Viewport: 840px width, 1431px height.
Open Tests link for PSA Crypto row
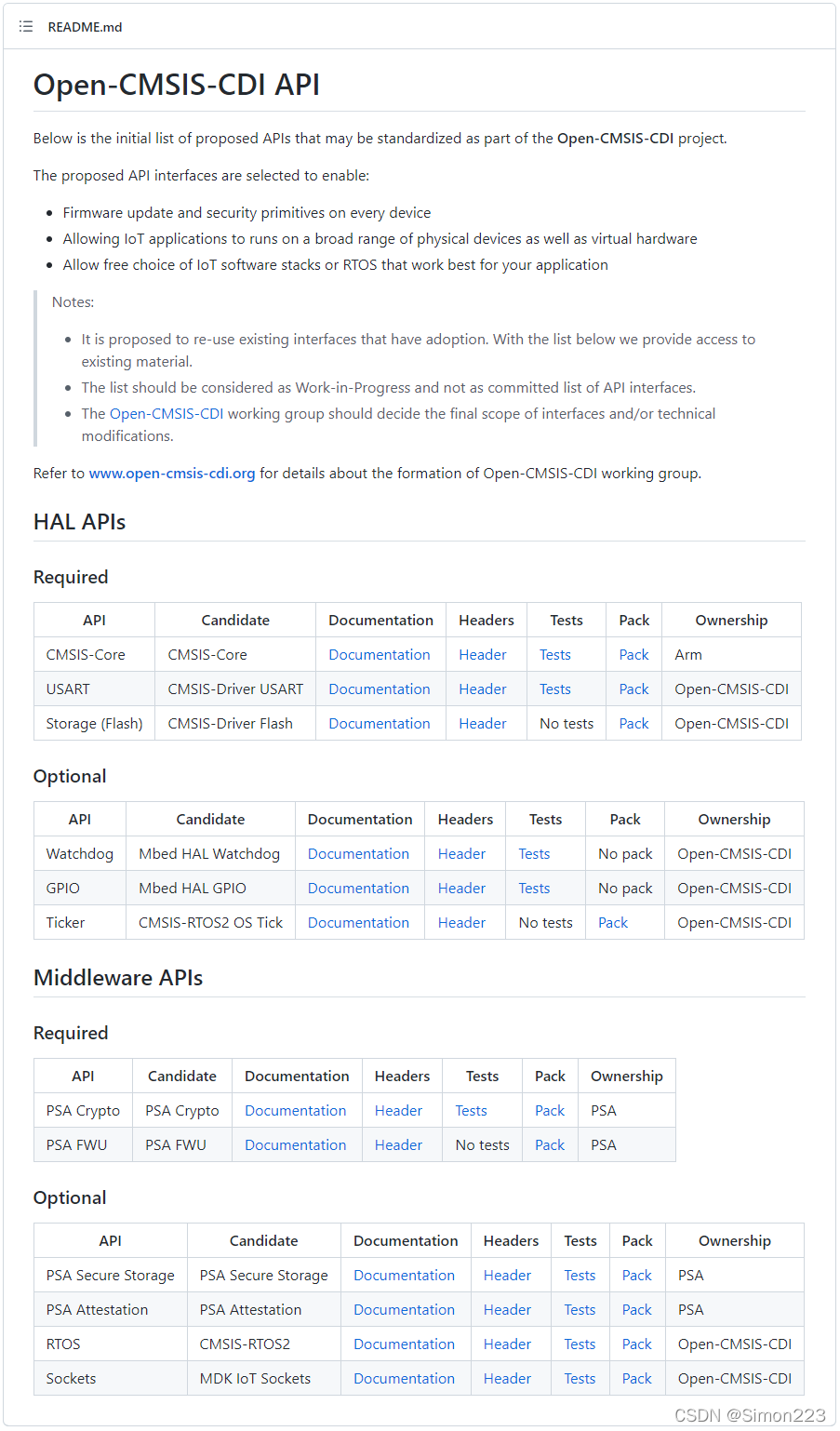pyautogui.click(x=471, y=1111)
